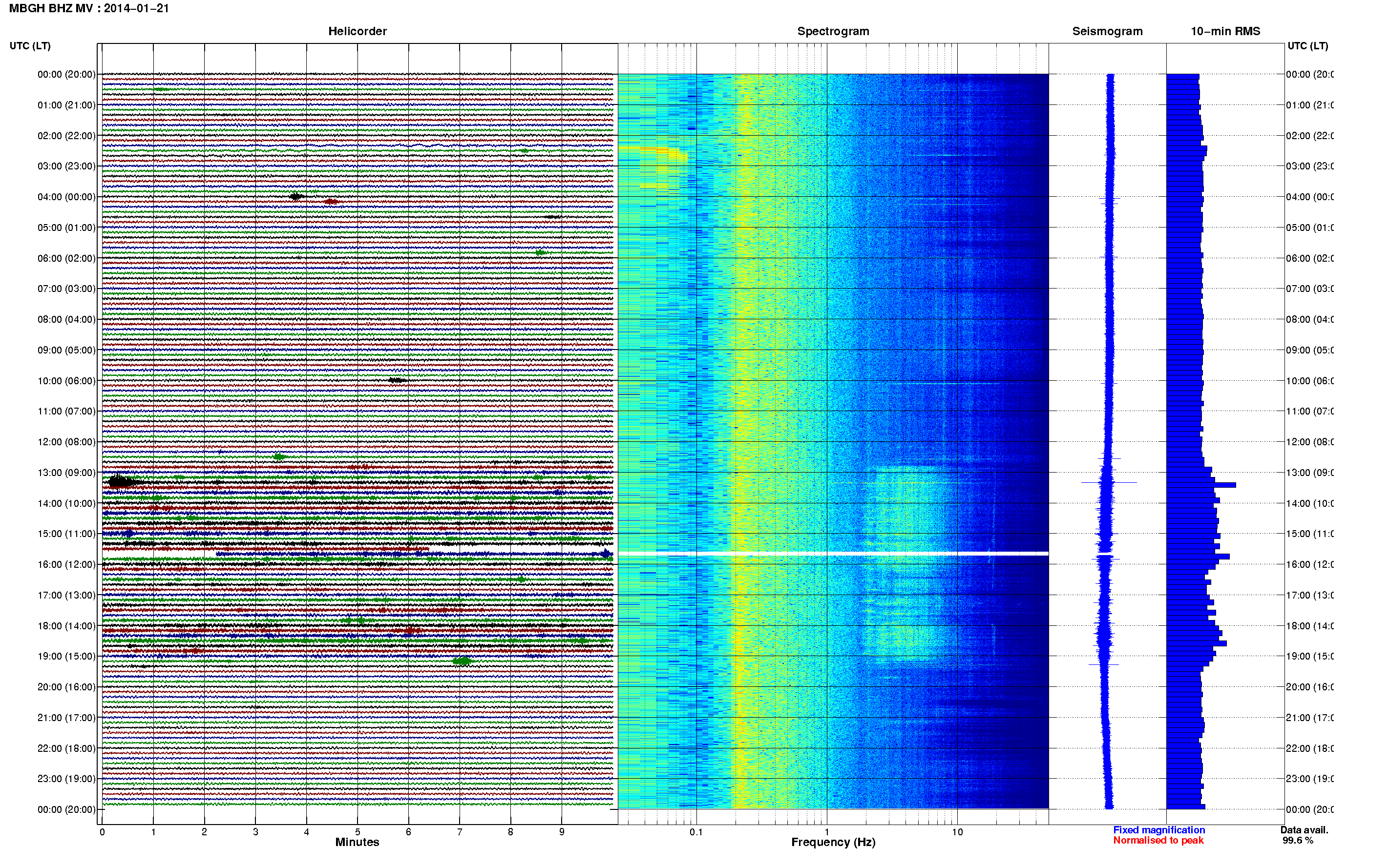Click the white data gap in spectrogram

833,554
